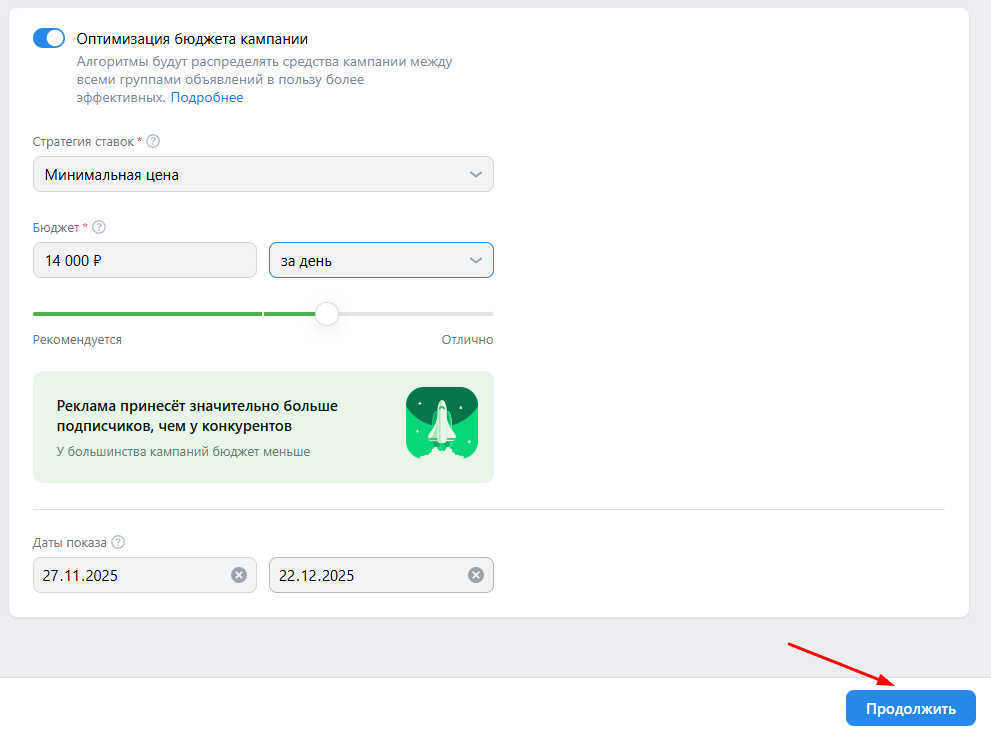Toggle campaign budget optimization switch
The image size is (991, 732).
pyautogui.click(x=49, y=38)
